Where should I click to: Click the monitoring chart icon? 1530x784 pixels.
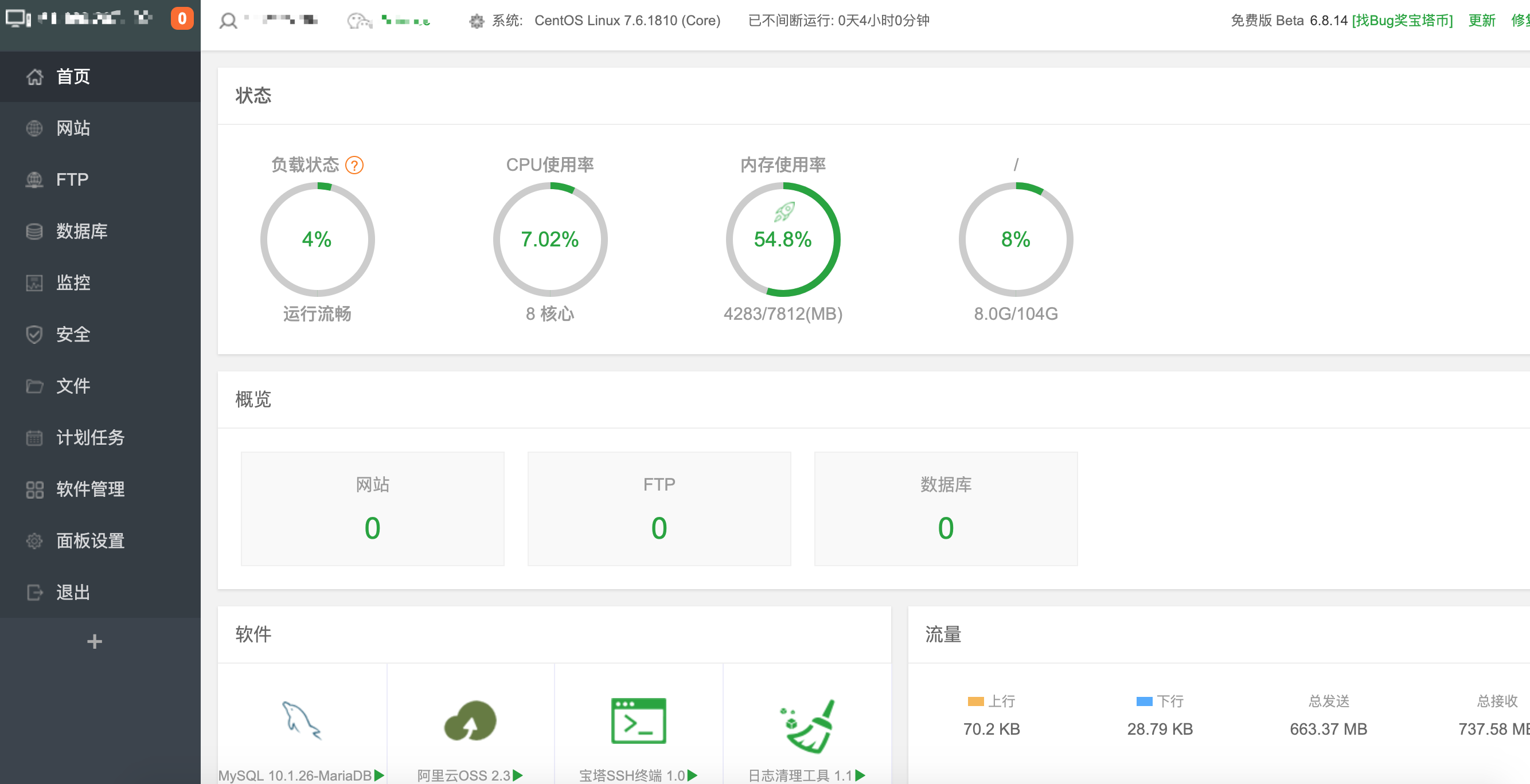[34, 283]
